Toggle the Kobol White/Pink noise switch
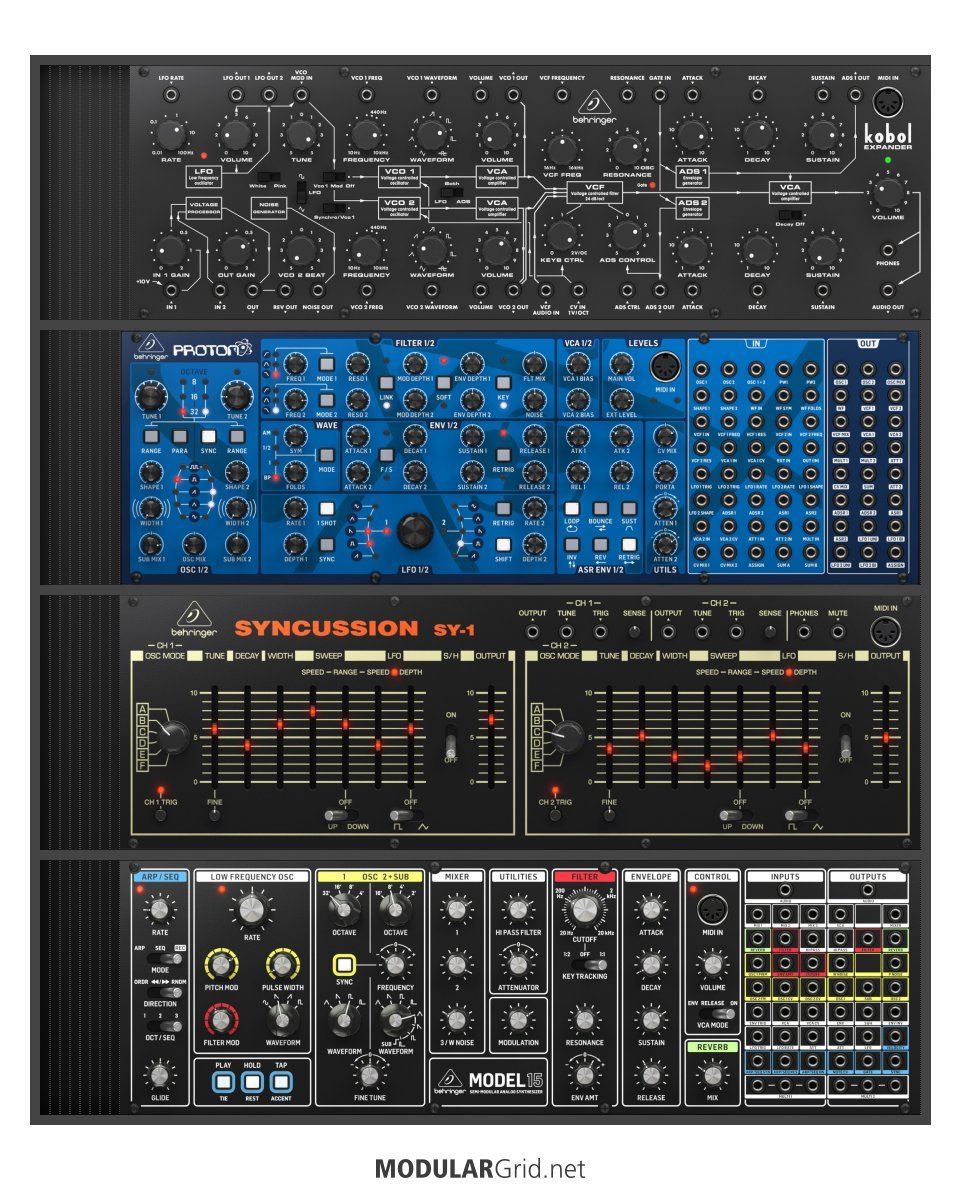 point(269,176)
